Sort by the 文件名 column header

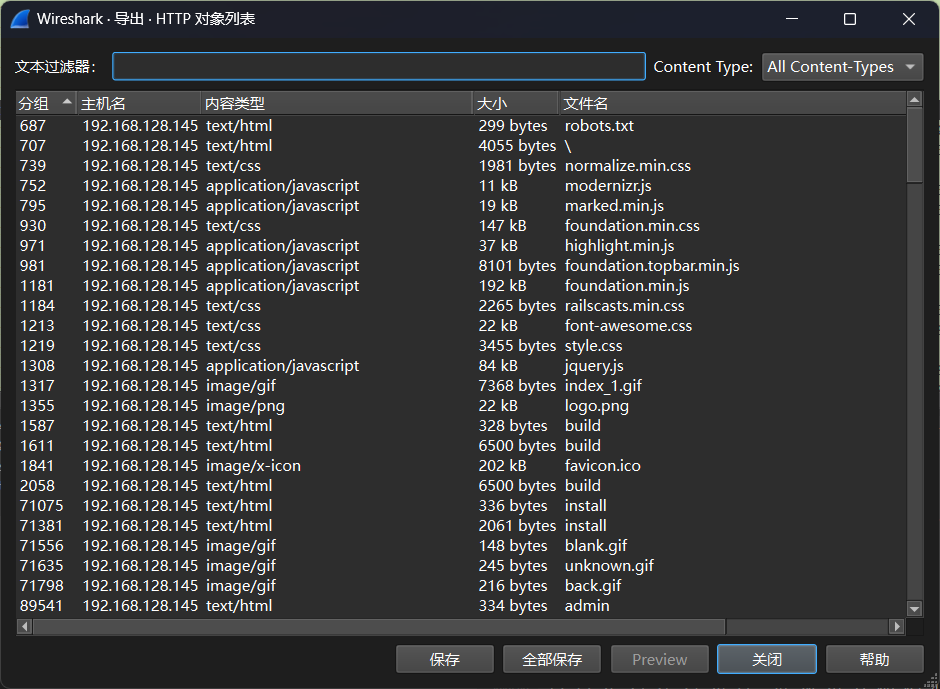732,103
